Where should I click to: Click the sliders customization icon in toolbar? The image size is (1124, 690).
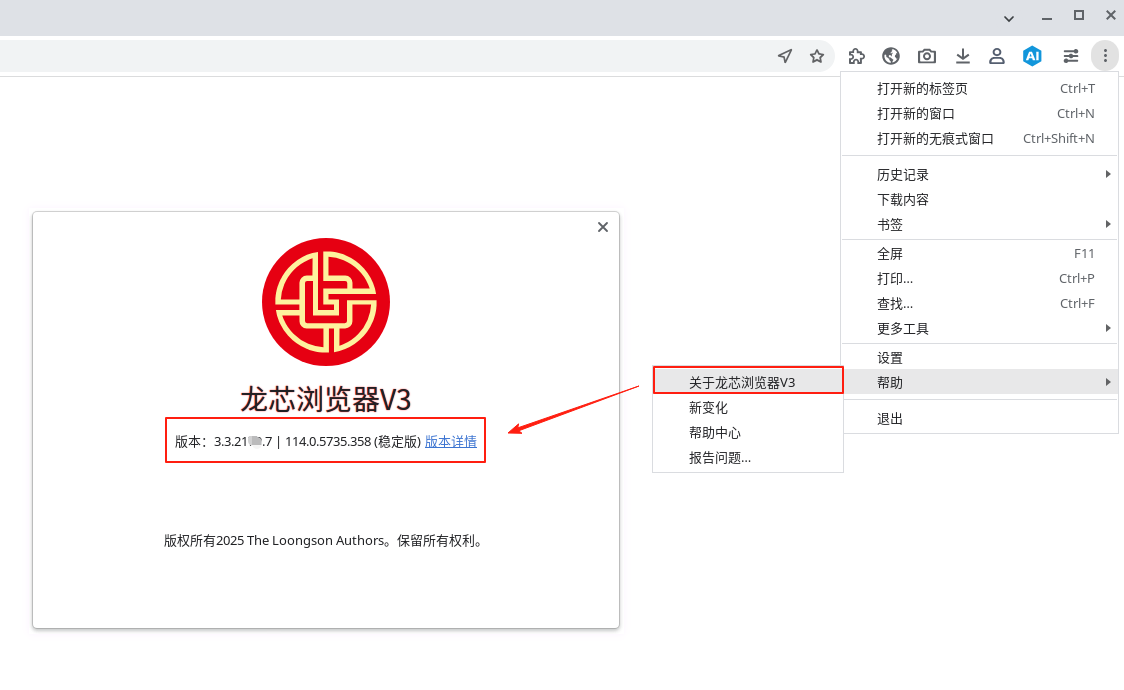coord(1071,56)
